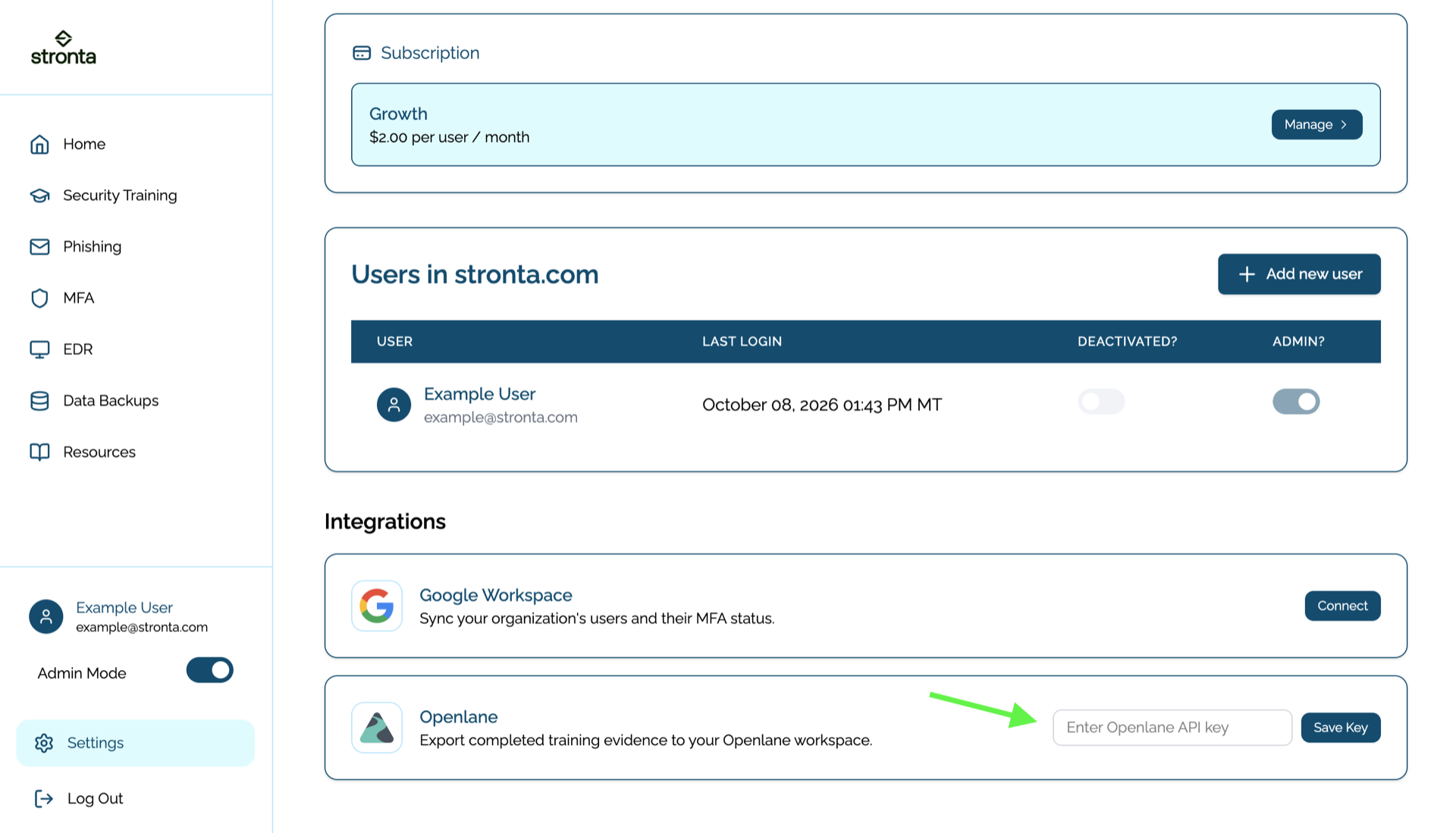
Task: Click the EDR monitor icon
Action: [x=39, y=349]
